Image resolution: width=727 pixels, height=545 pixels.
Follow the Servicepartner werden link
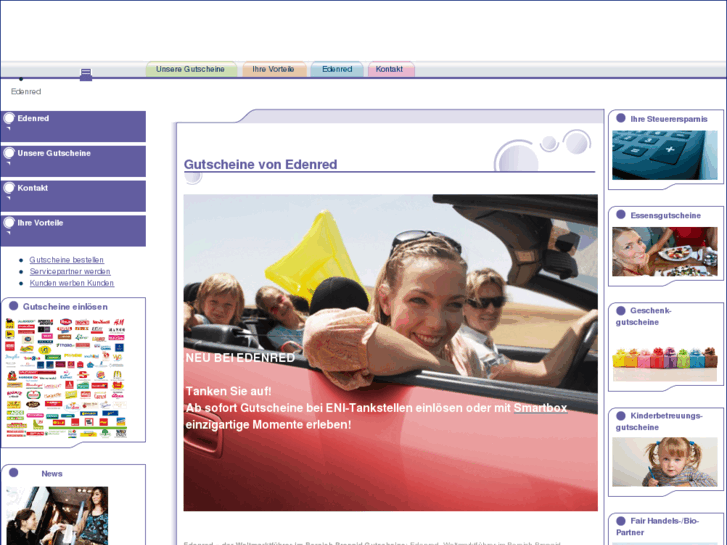click(70, 271)
